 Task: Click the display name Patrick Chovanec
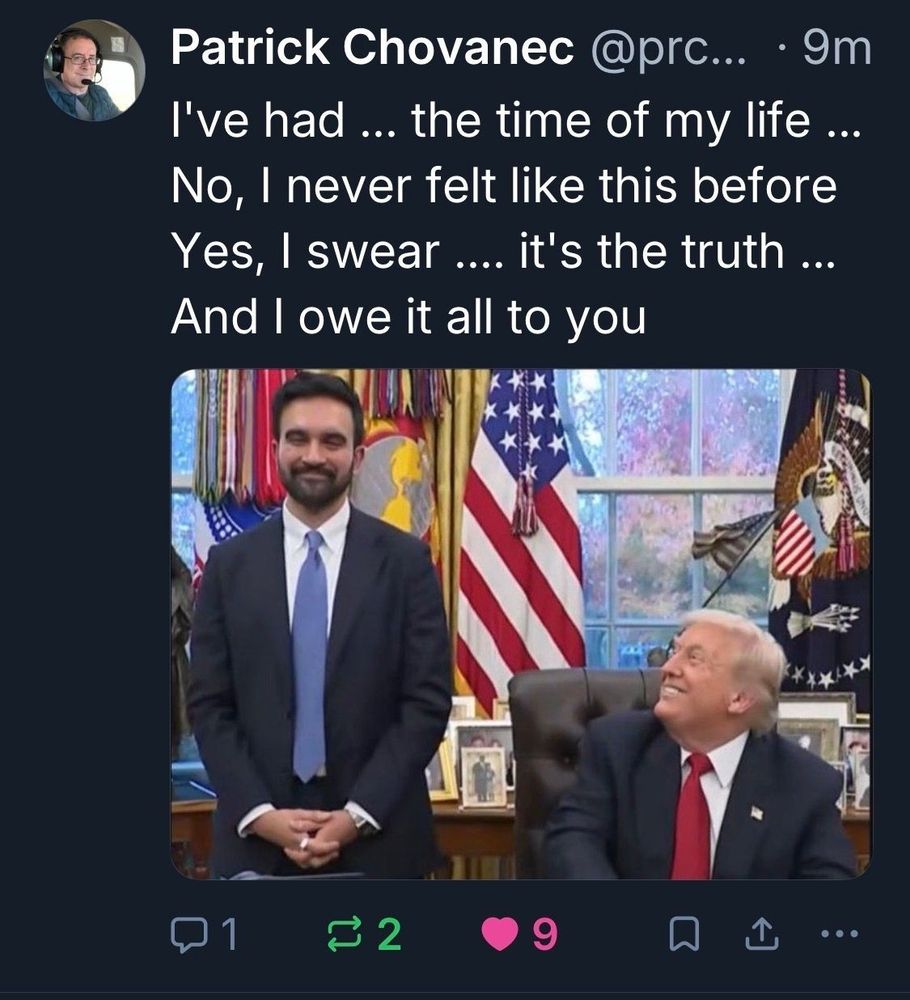[x=372, y=48]
